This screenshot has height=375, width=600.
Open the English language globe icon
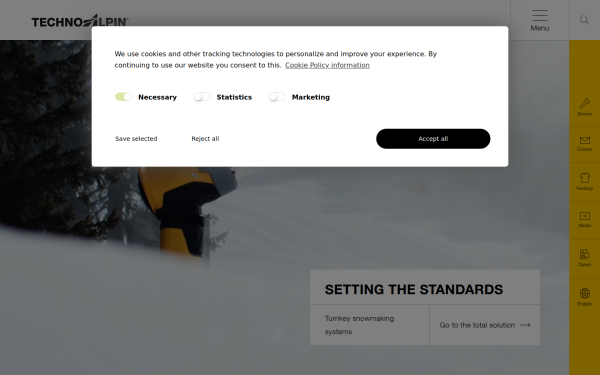(584, 293)
